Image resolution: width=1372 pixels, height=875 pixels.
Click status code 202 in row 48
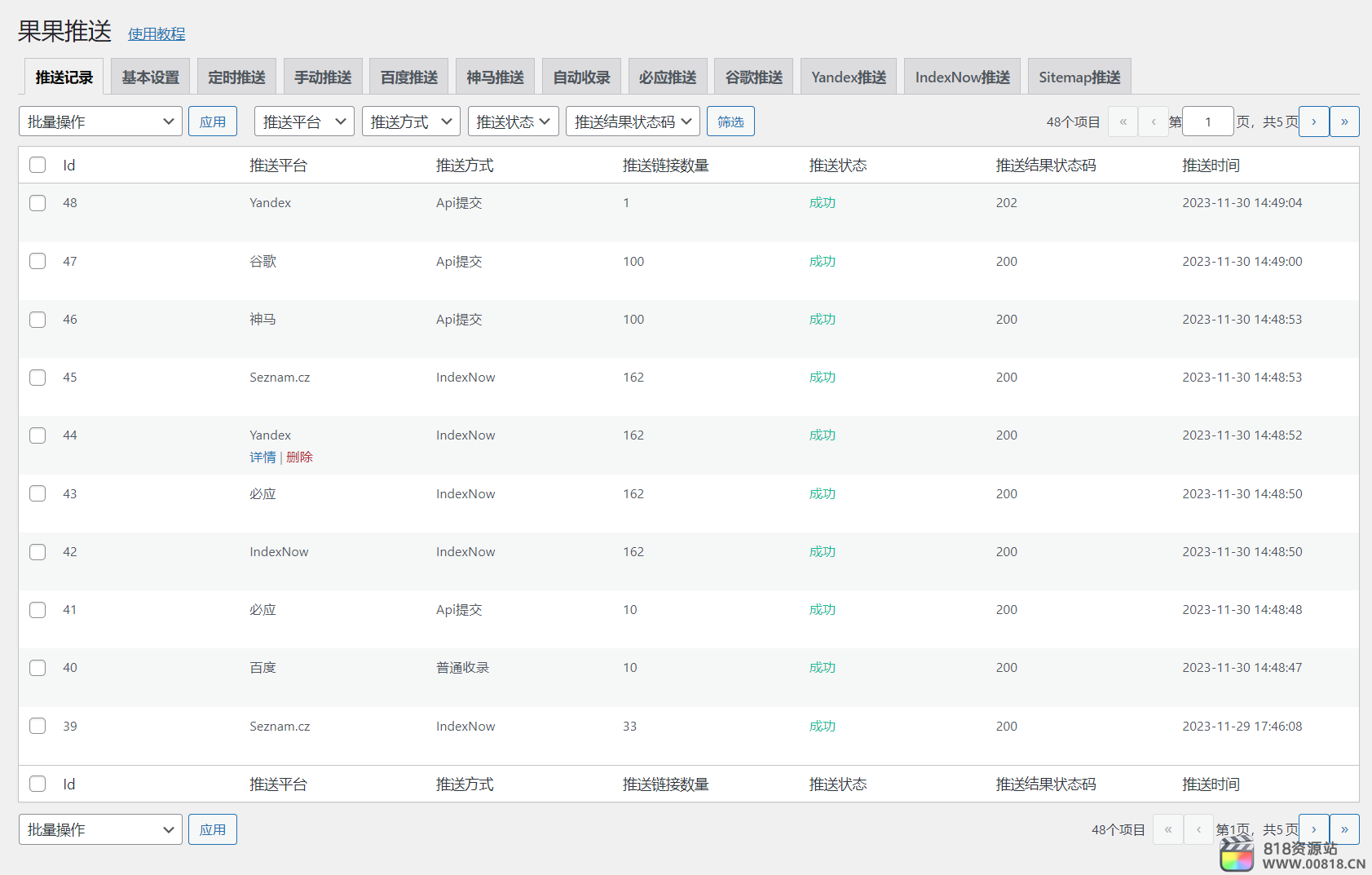[1006, 203]
